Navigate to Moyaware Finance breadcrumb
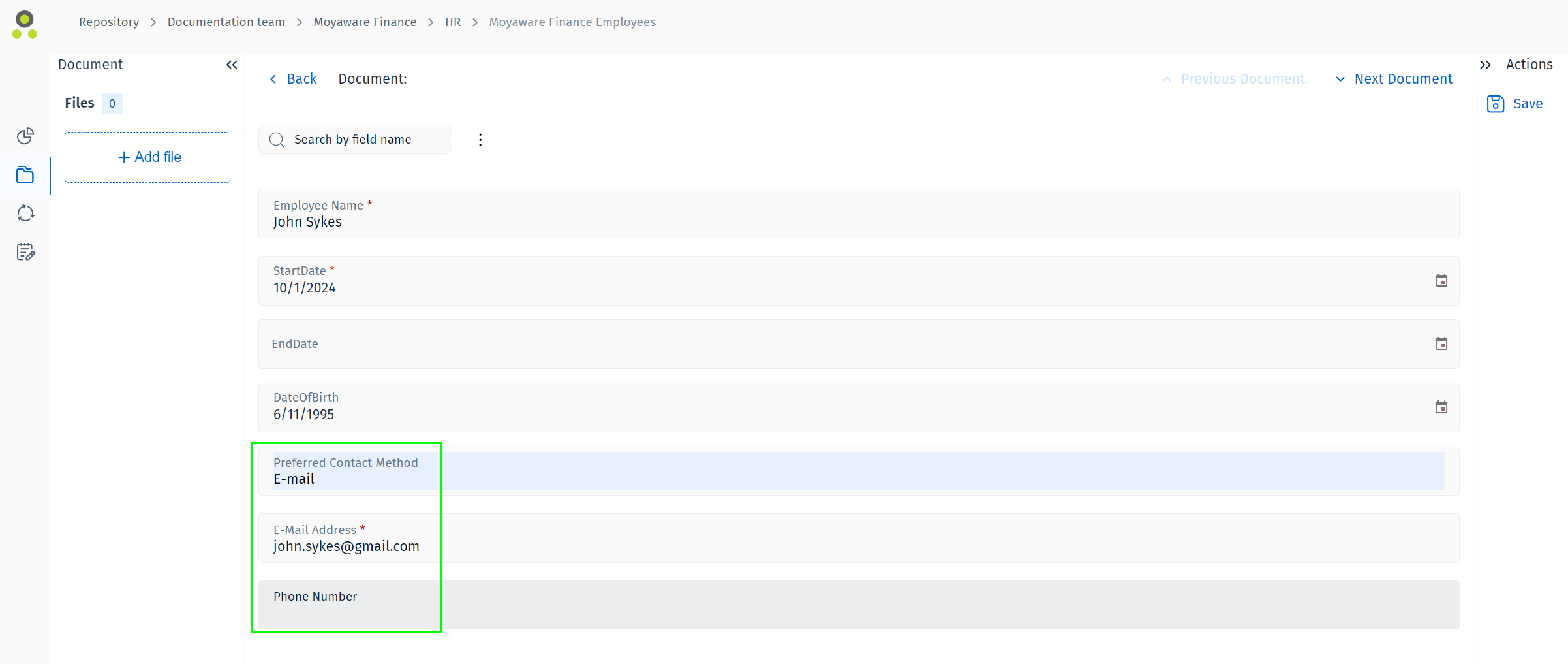This screenshot has height=664, width=1568. click(365, 22)
